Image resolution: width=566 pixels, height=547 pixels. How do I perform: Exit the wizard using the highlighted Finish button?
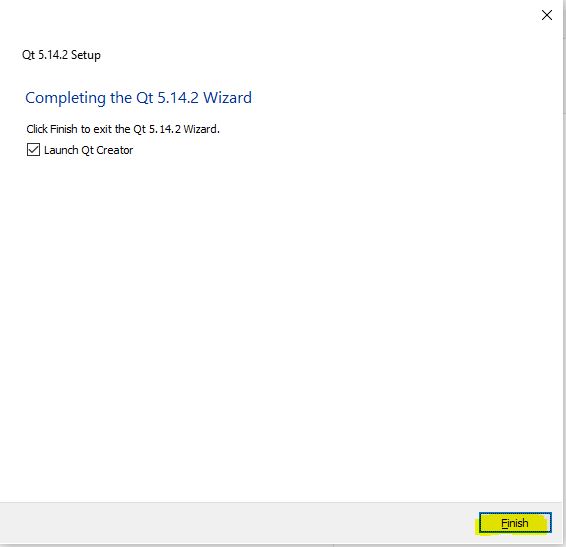(x=515, y=522)
